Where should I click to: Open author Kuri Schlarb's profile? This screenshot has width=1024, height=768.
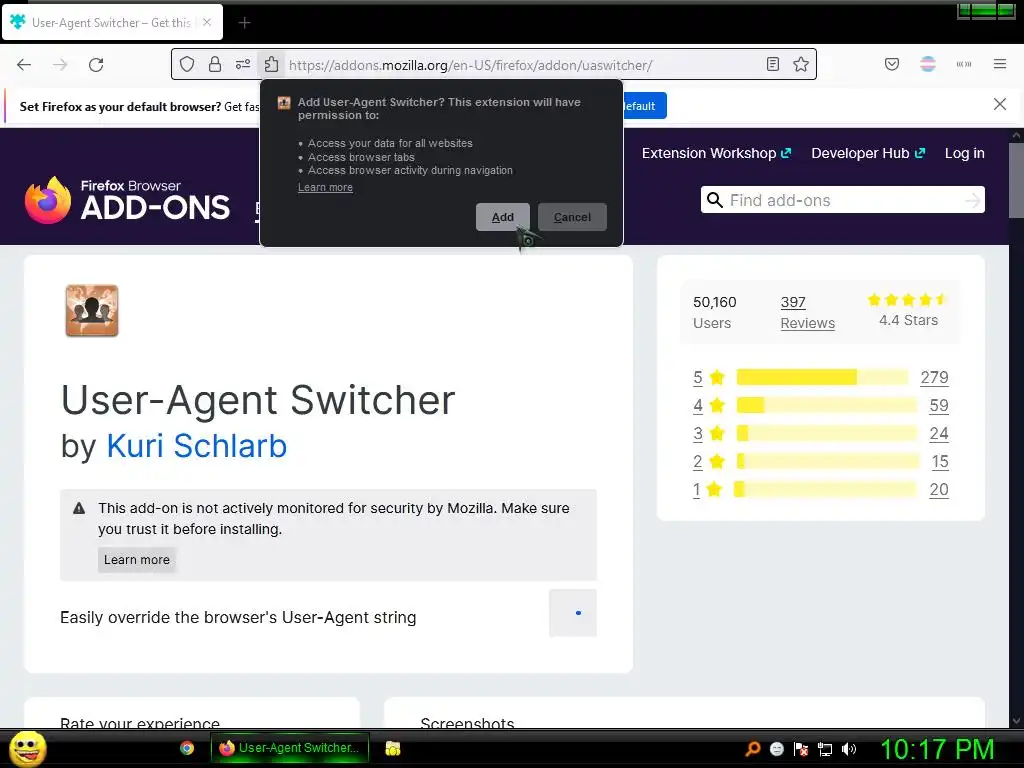[197, 446]
